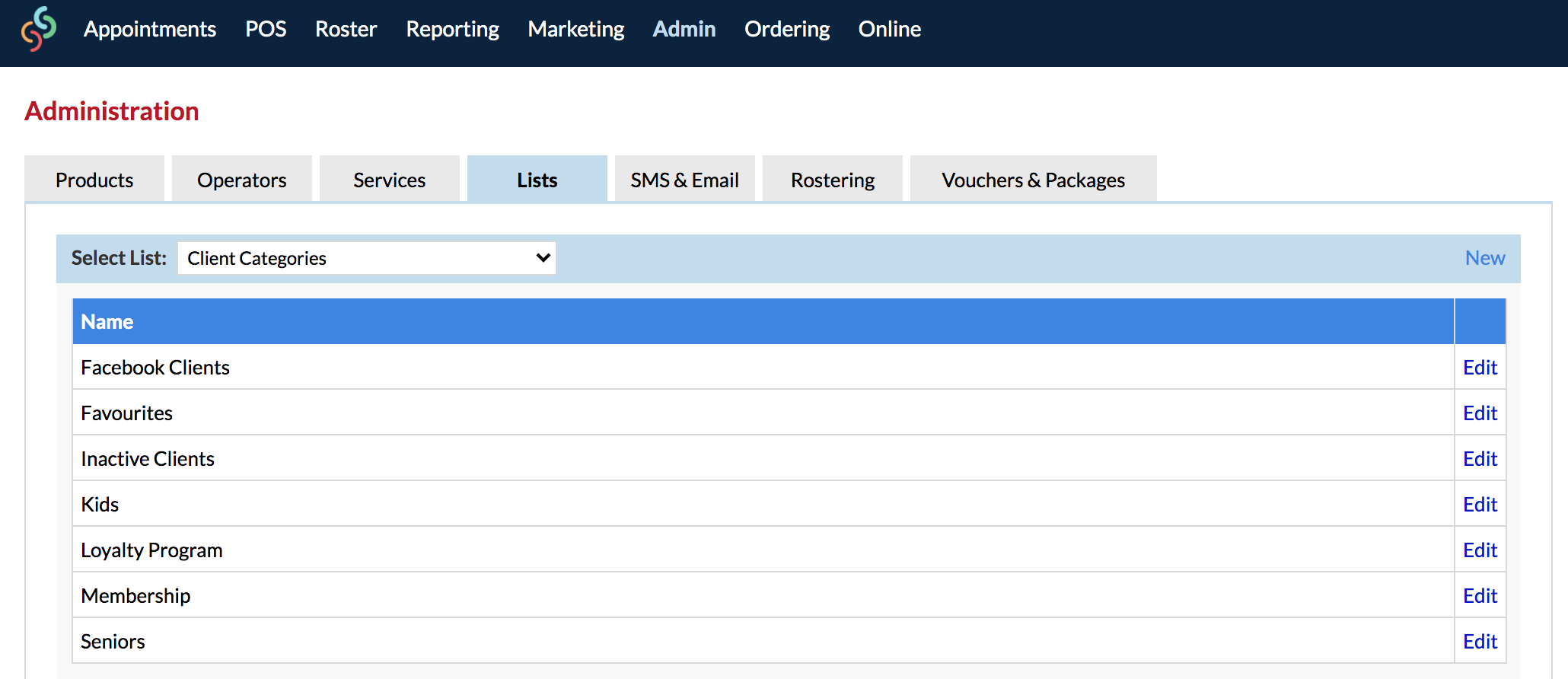This screenshot has width=1568, height=679.
Task: Open the Roster menu item
Action: tap(346, 29)
